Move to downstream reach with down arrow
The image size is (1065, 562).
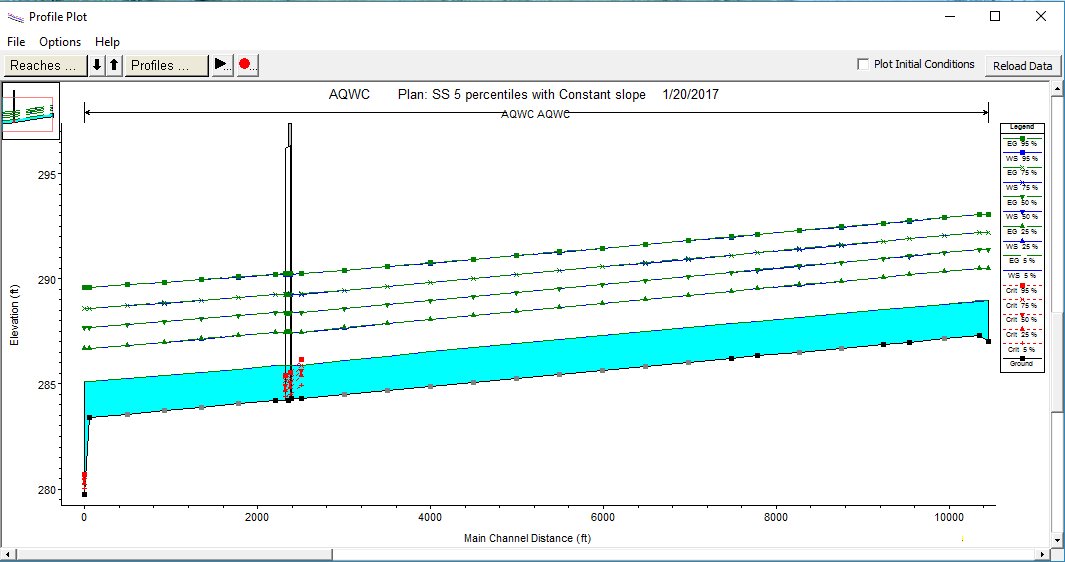(x=97, y=65)
